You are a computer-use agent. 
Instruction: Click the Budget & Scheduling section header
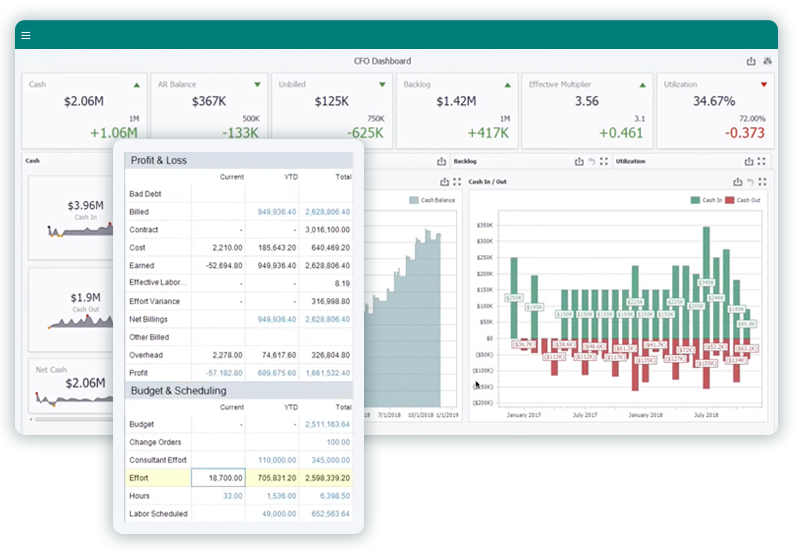point(239,391)
